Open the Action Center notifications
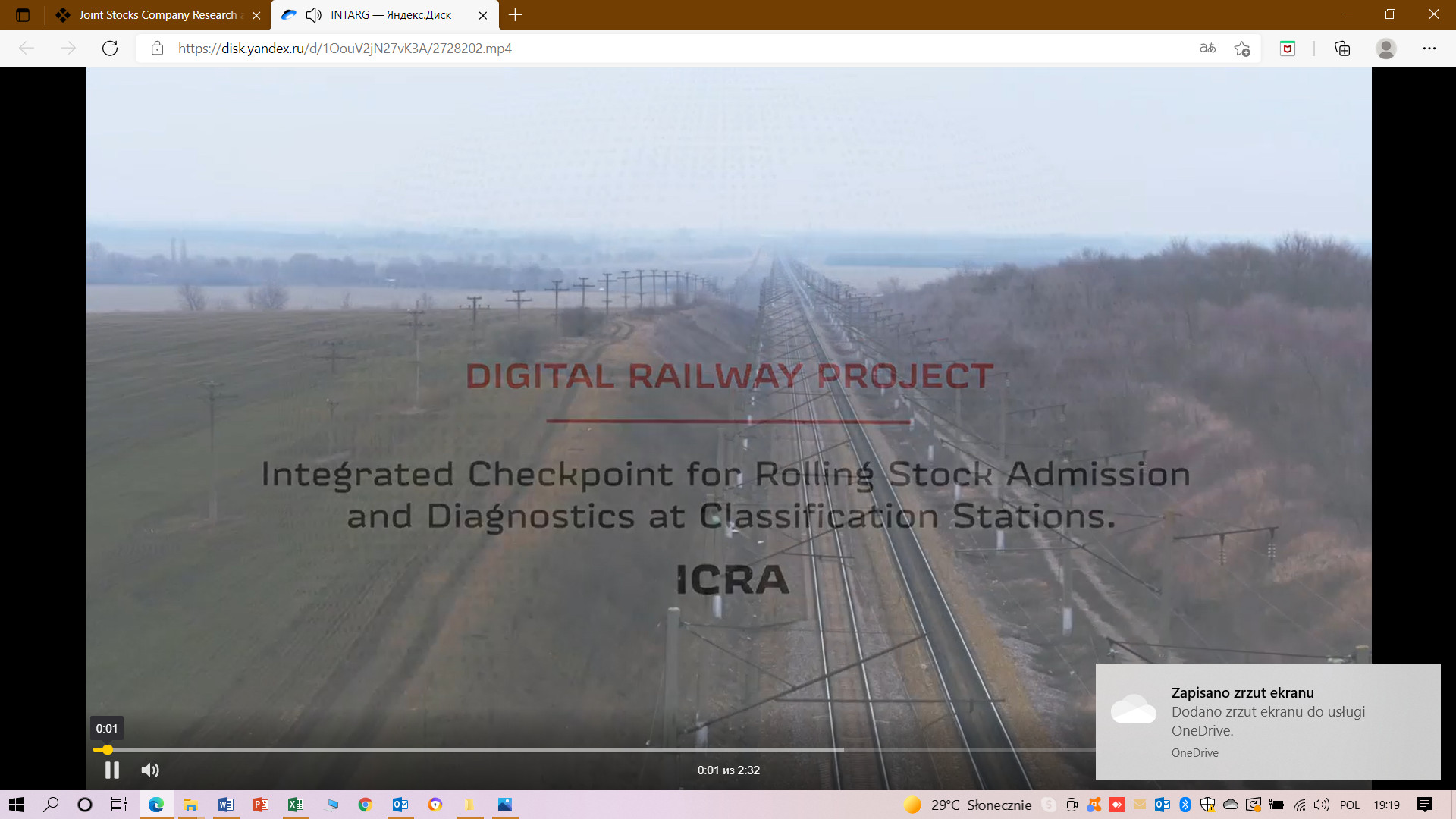 tap(1425, 805)
